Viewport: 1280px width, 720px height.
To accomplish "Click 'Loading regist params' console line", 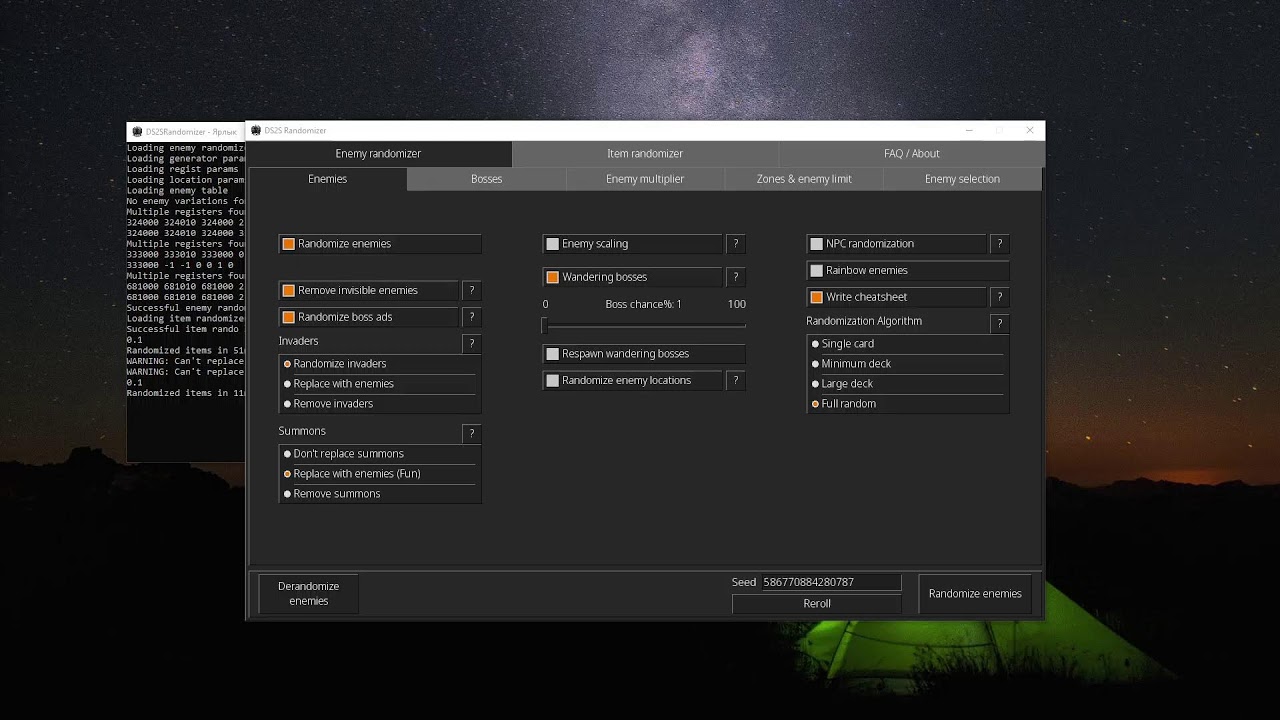I will coord(182,170).
